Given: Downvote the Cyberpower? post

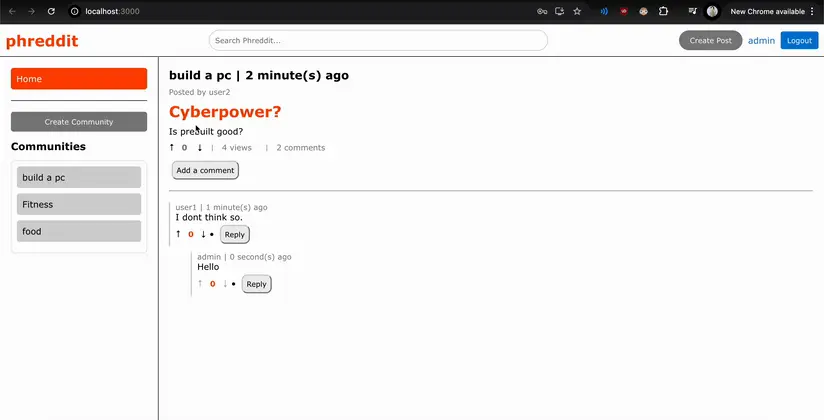Looking at the screenshot, I should click(x=200, y=148).
